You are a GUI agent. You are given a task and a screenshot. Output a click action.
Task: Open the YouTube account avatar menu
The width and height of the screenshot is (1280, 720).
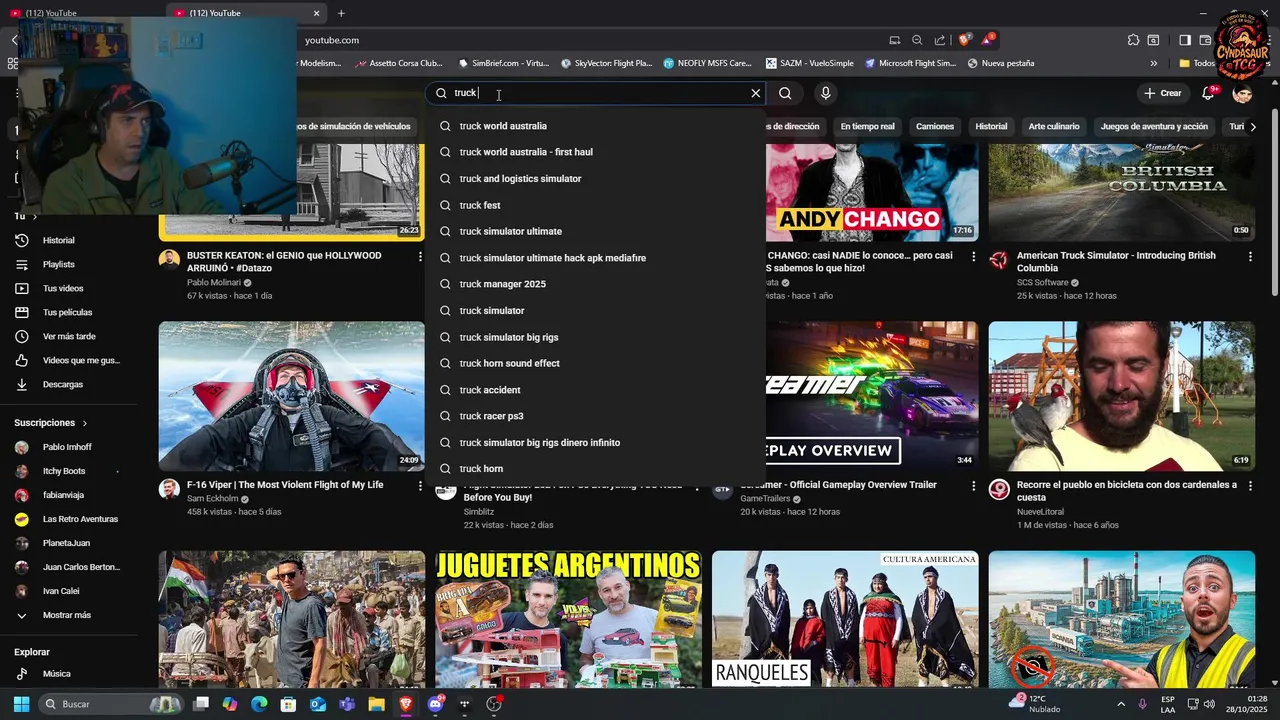tap(1243, 93)
